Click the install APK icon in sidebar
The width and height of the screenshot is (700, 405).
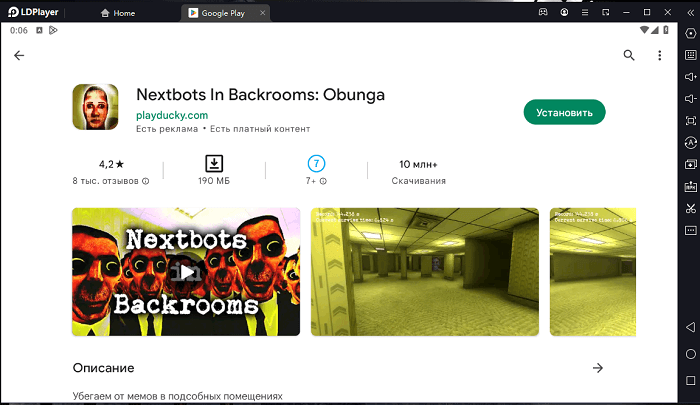click(690, 186)
